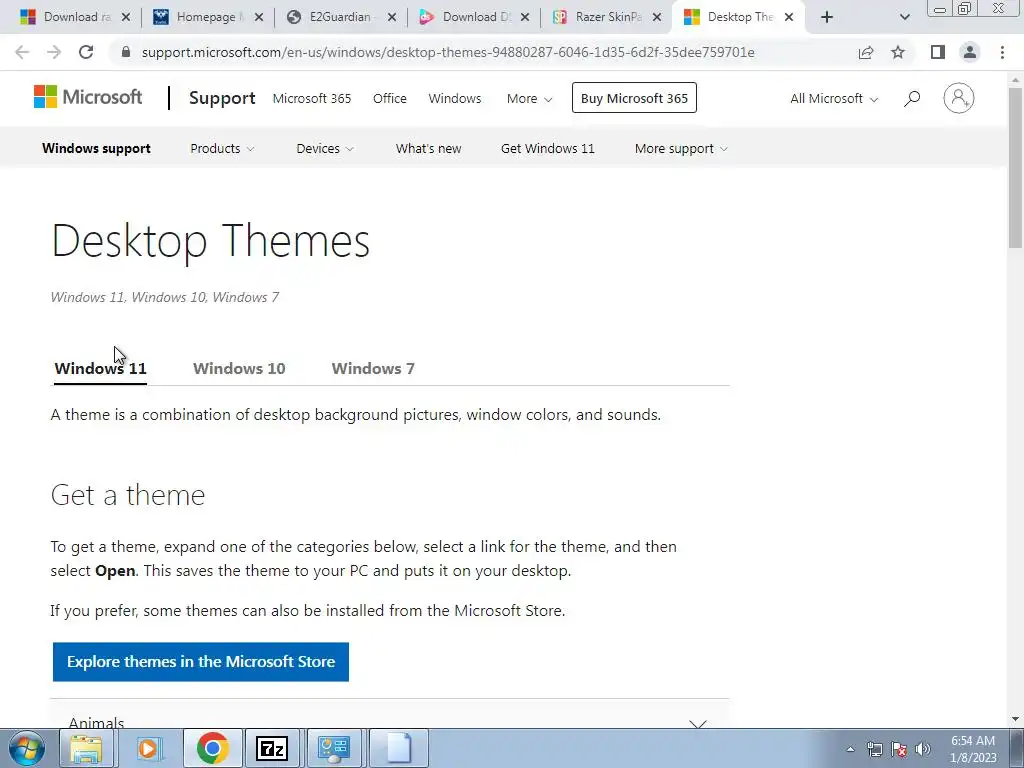Image resolution: width=1024 pixels, height=768 pixels.
Task: Open the Chrome three-dot menu
Action: point(1002,52)
